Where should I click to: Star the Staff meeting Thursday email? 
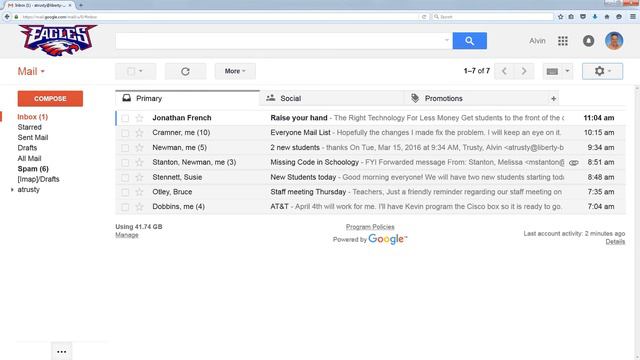point(139,192)
